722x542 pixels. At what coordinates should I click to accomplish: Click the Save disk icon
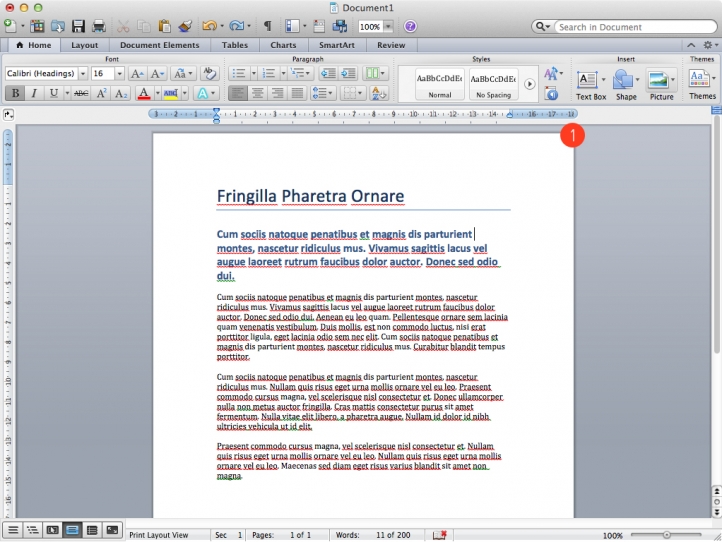(x=79, y=26)
